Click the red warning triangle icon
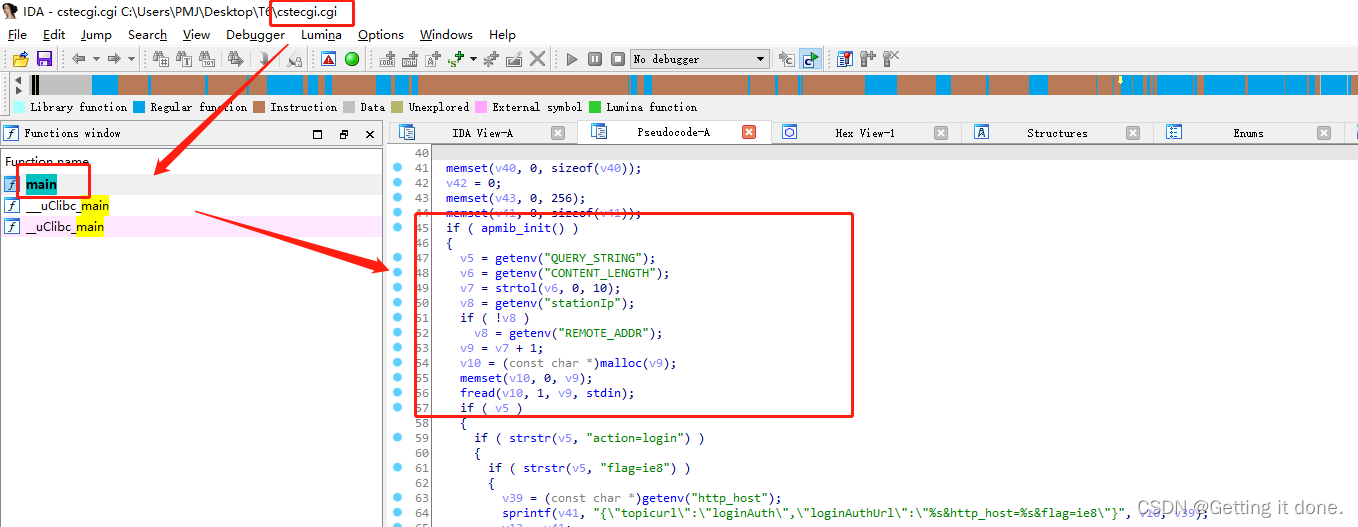This screenshot has height=527, width=1358. 329,59
